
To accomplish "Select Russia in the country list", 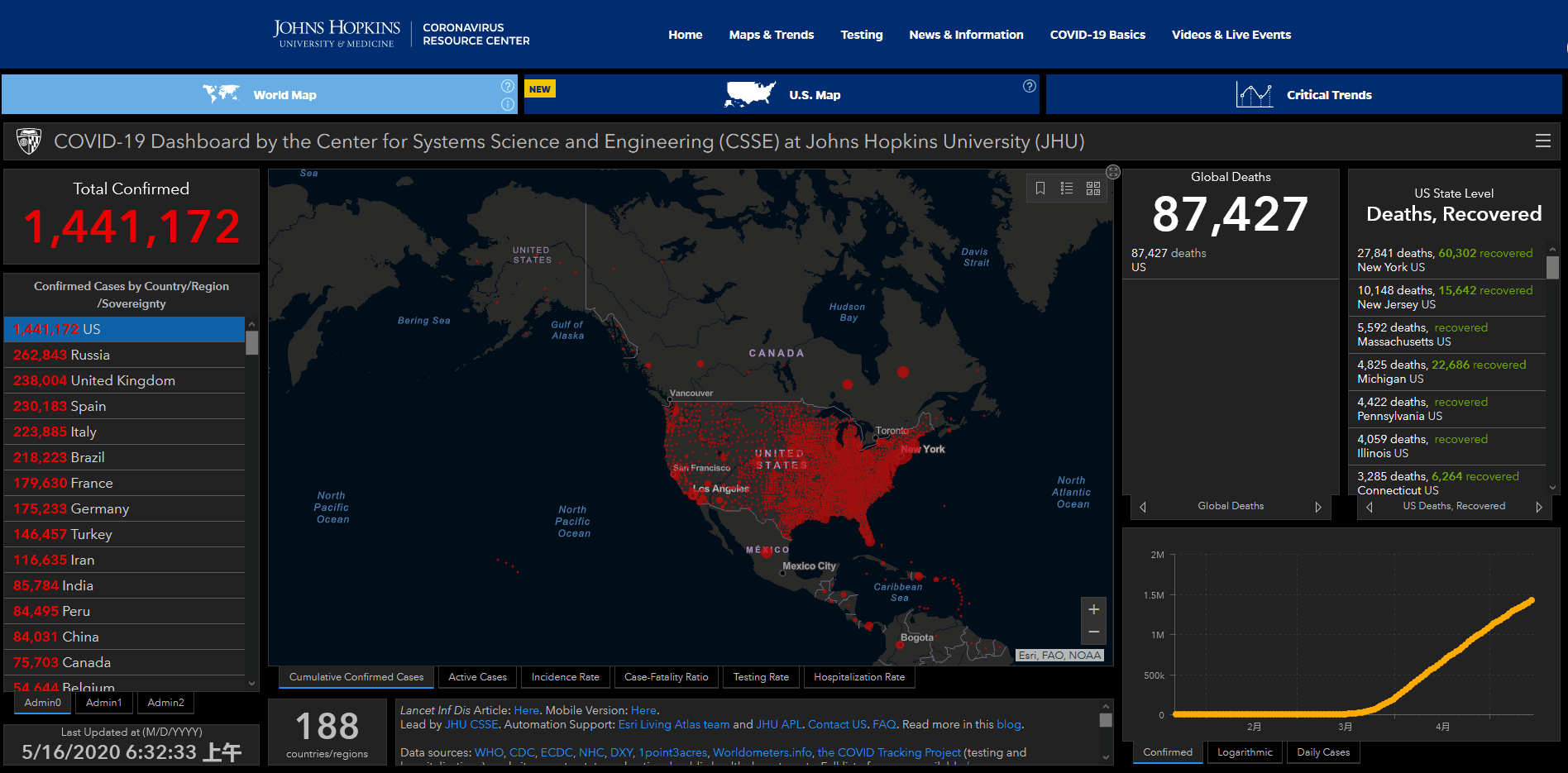I will (x=125, y=355).
